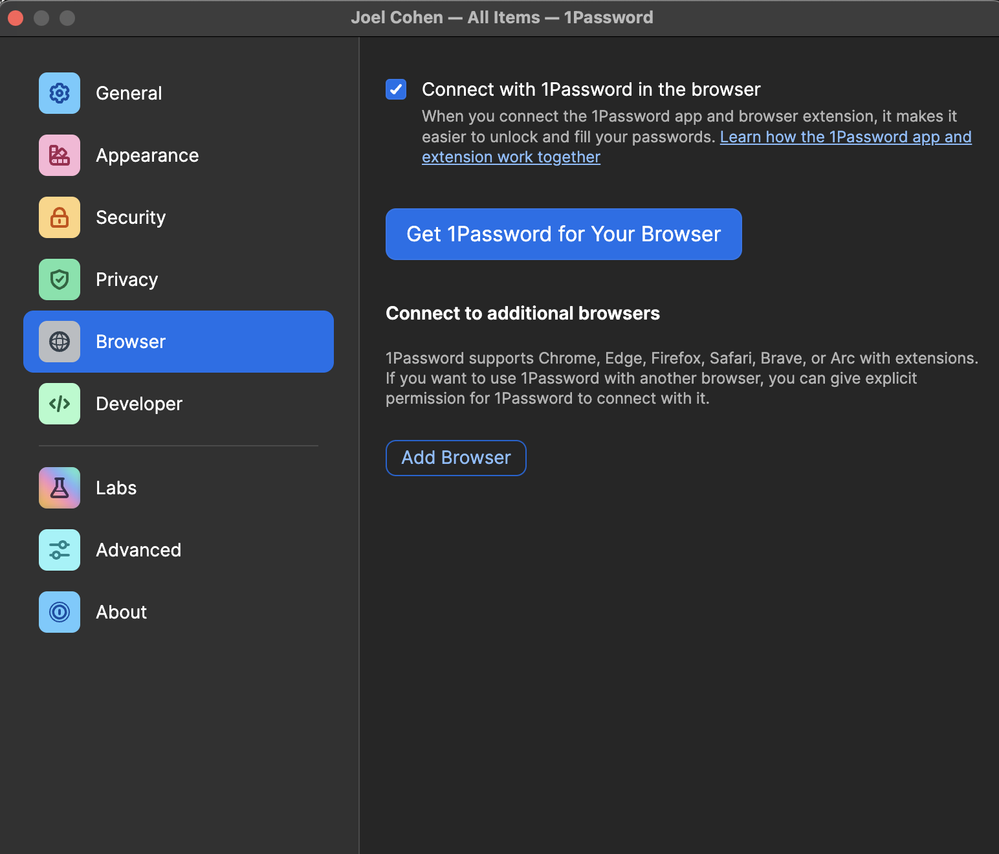Go to the Developer settings label
999x854 pixels.
tap(139, 403)
